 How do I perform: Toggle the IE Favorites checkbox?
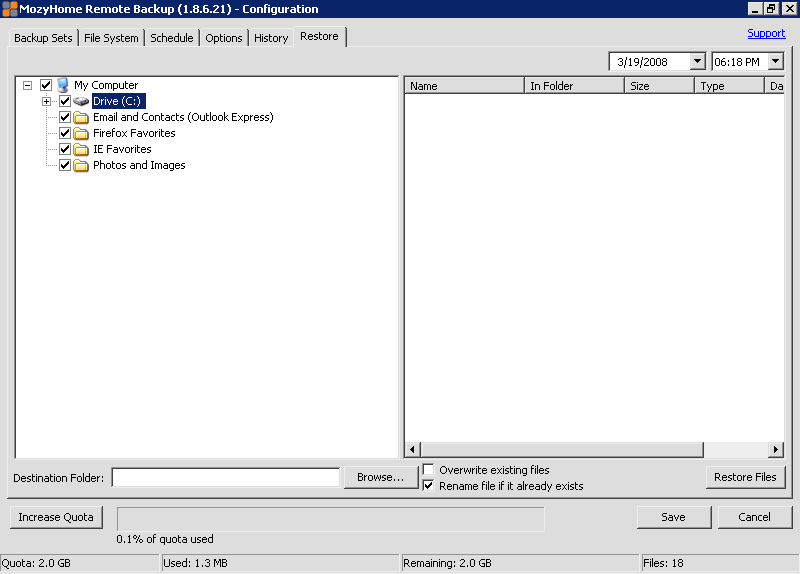coord(65,149)
